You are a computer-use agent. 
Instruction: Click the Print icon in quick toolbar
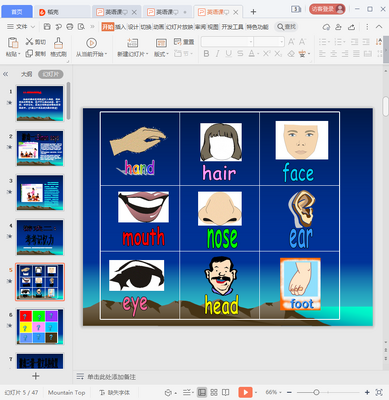click(70, 27)
